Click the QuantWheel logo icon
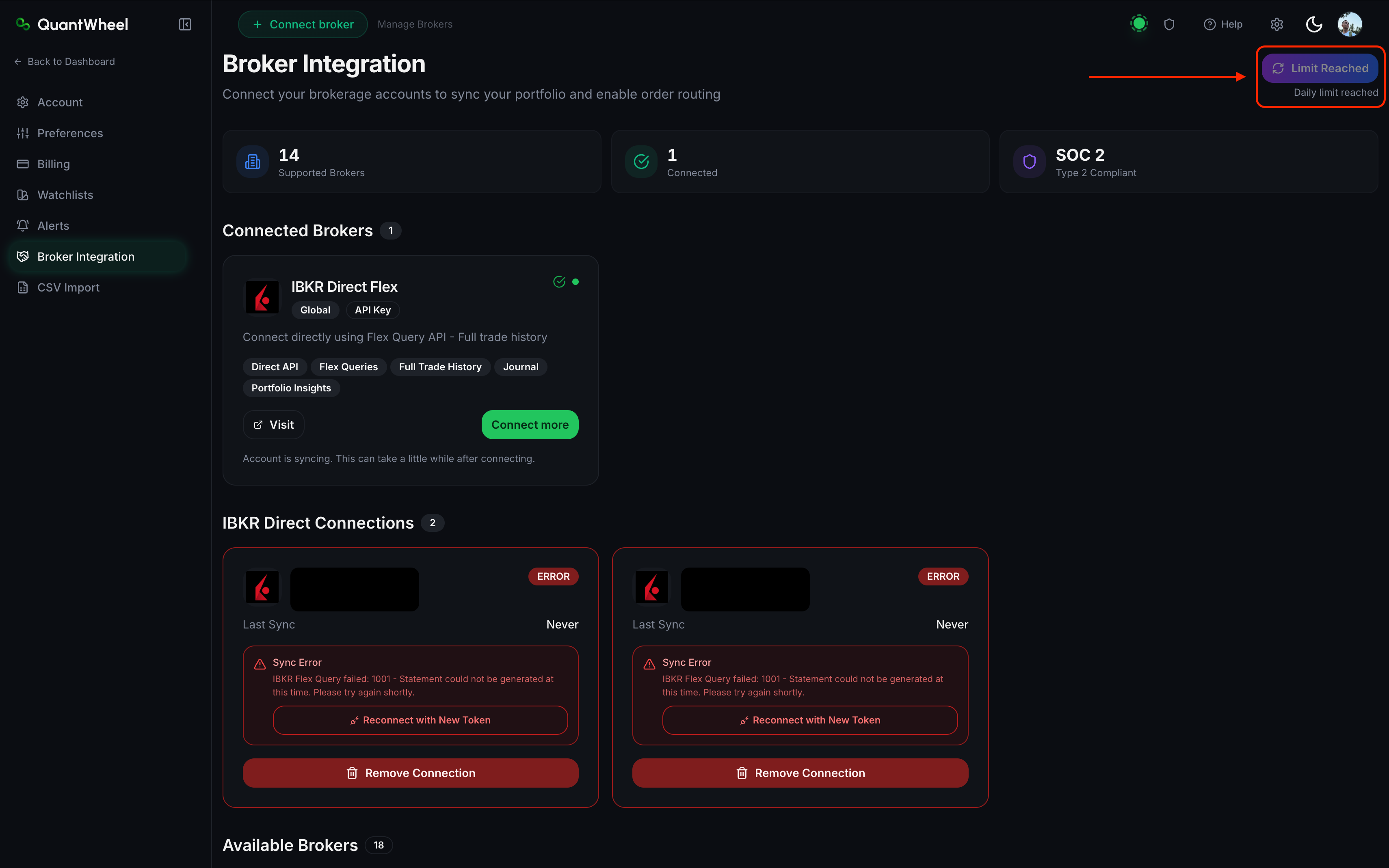Screen dimensions: 1389x868 [x=23, y=24]
